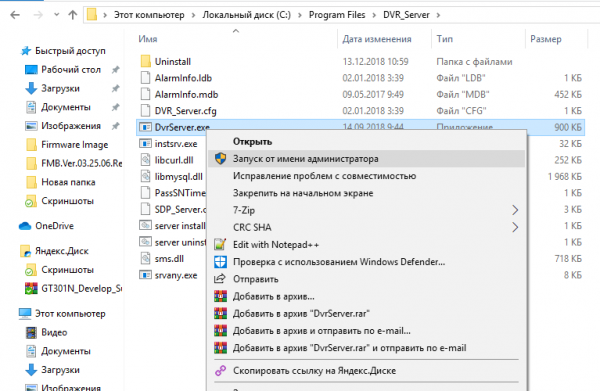This screenshot has height=391, width=600.
Task: Open Видео under Этот компьютер
Action: pos(54,332)
